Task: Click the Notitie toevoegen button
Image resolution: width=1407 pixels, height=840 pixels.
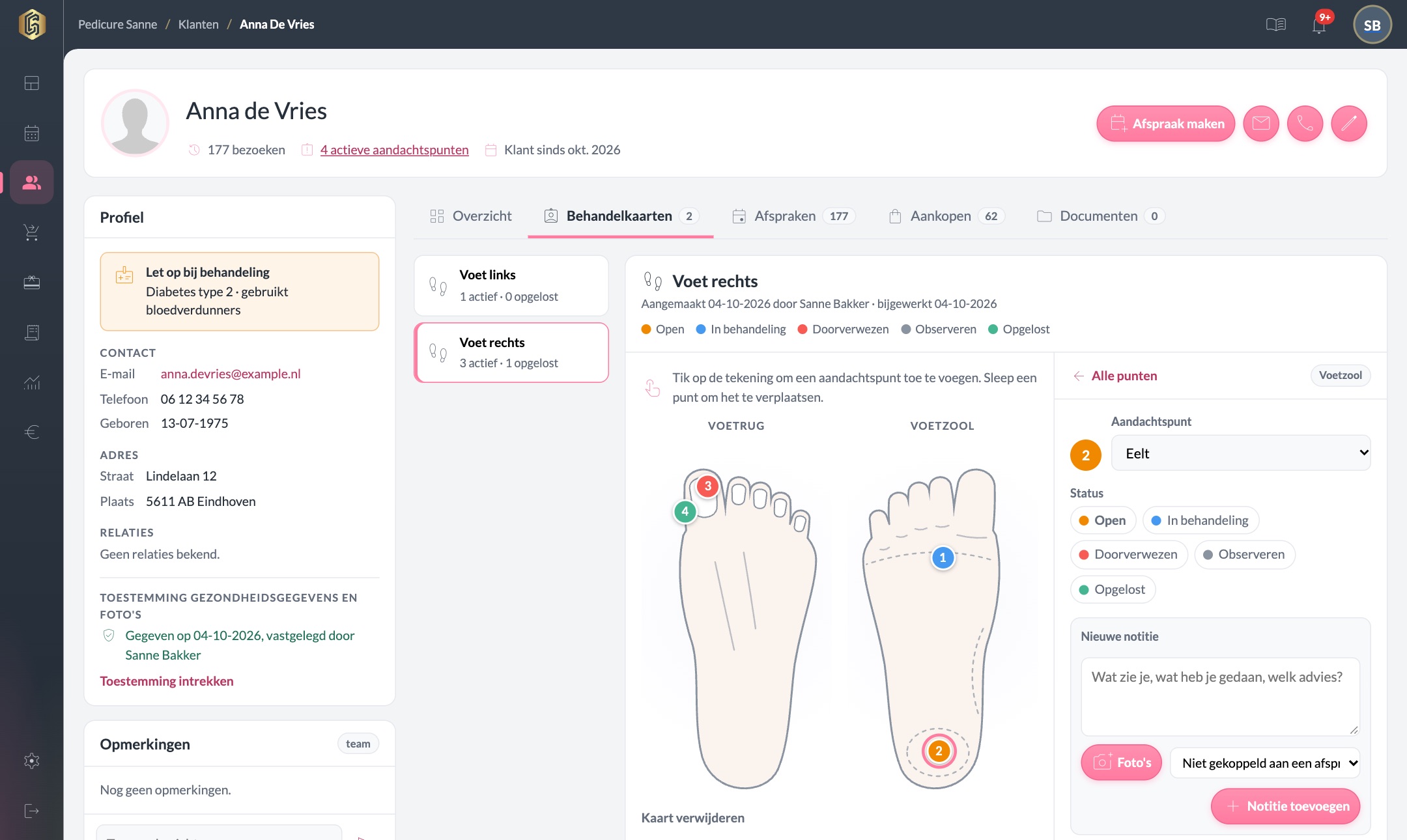Action: click(x=1285, y=806)
